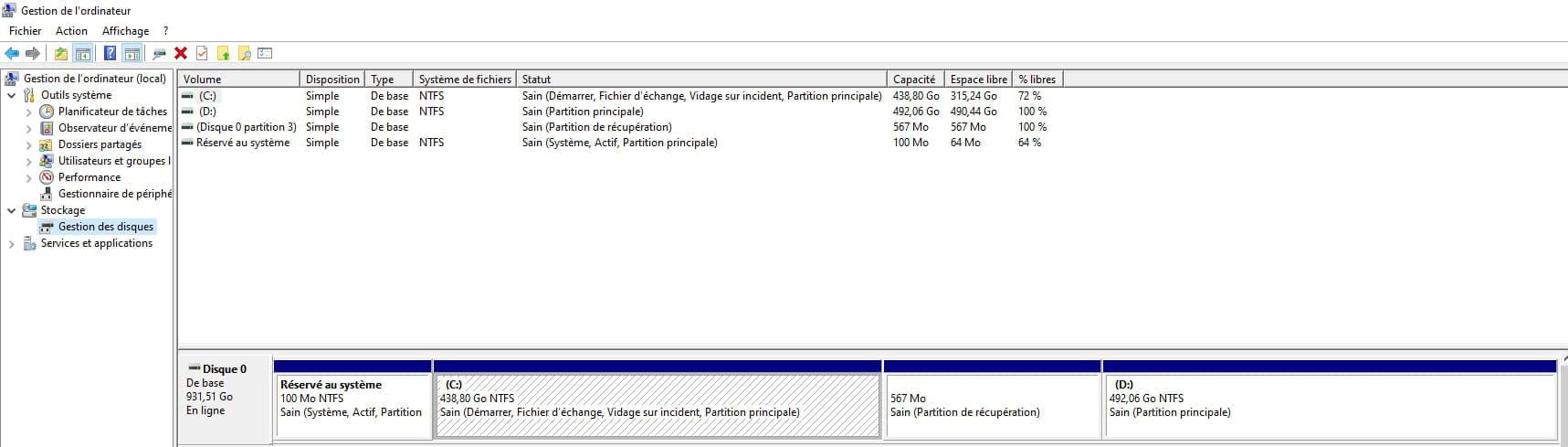
Task: Click the magnifier search toolbar icon
Action: coord(244,53)
